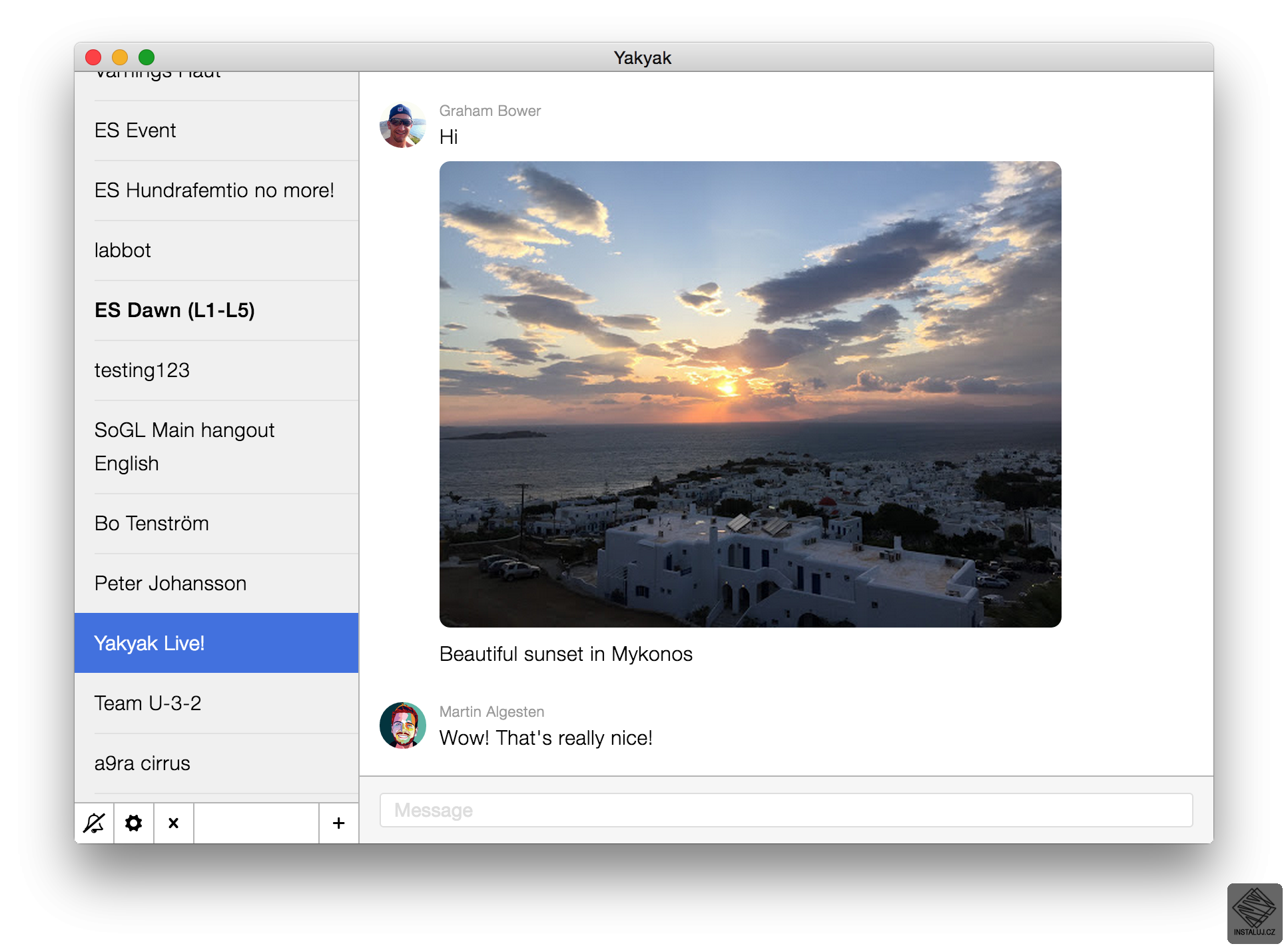Open the Peter Johansson chat
This screenshot has height=950, width=1288.
(216, 584)
